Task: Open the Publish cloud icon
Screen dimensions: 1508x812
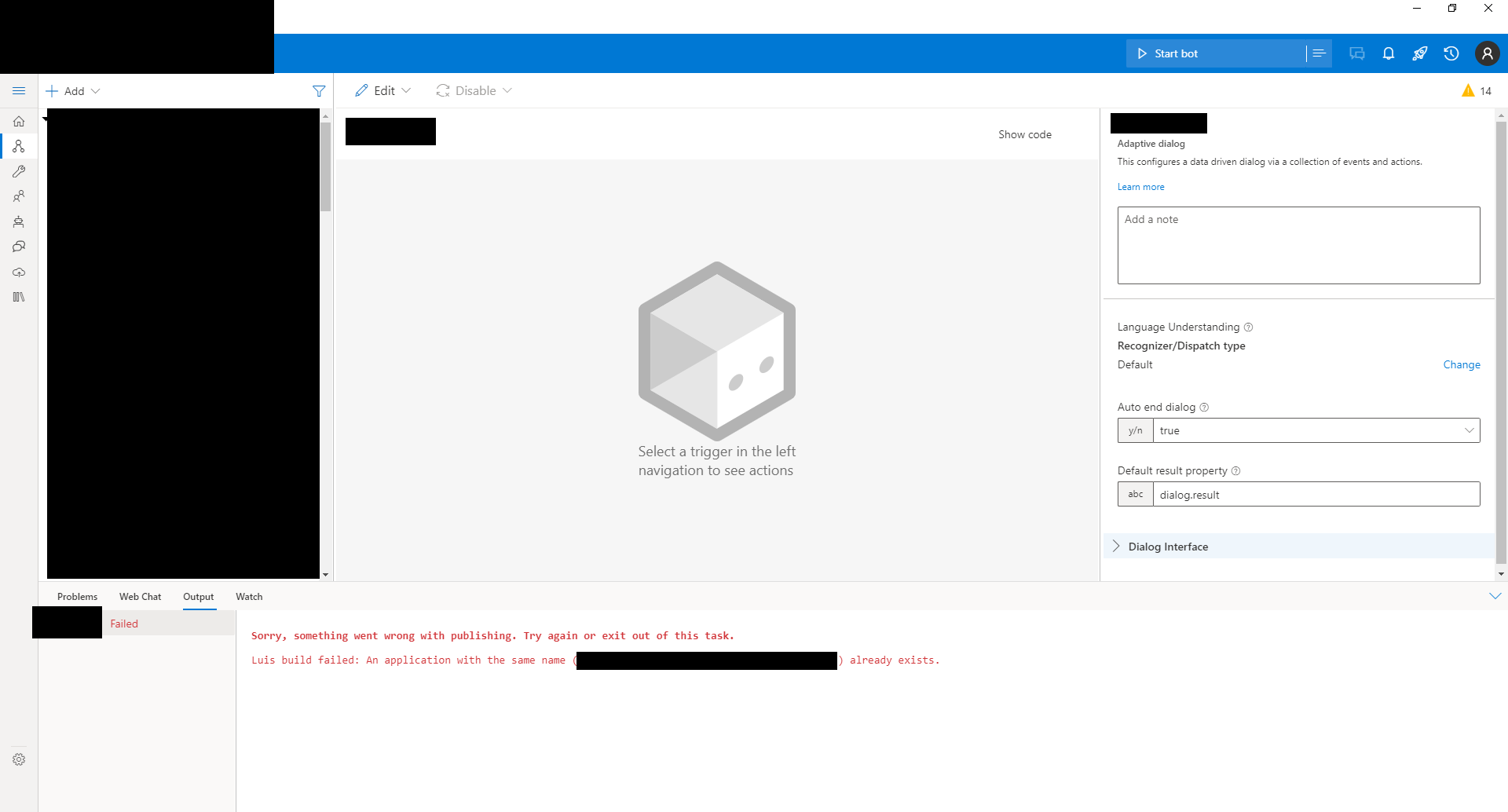Action: pyautogui.click(x=19, y=272)
